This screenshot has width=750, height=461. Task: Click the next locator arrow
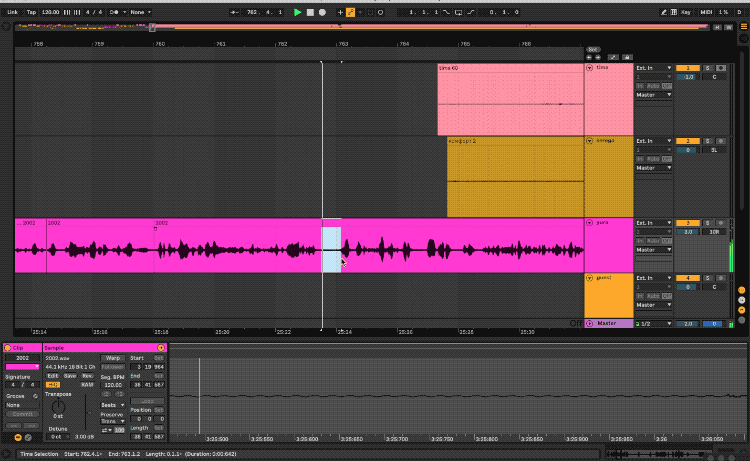click(598, 57)
